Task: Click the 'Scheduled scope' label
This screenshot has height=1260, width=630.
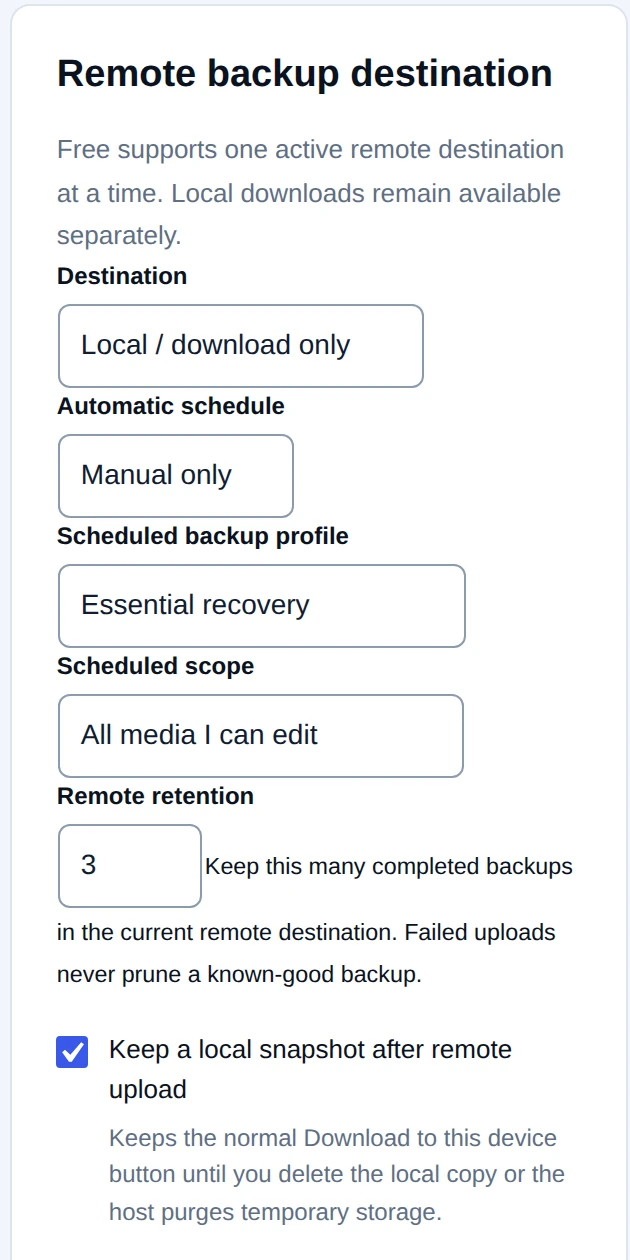Action: click(x=156, y=666)
